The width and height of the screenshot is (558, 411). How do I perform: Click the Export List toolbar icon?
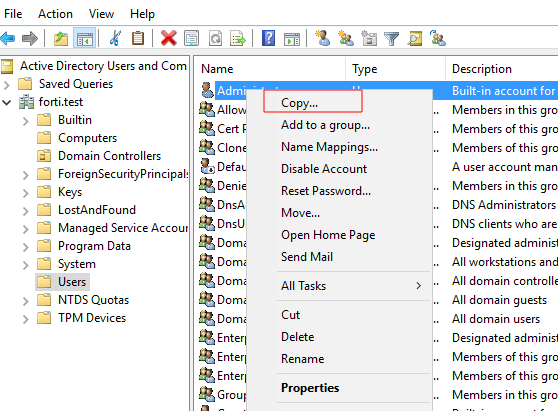238,38
